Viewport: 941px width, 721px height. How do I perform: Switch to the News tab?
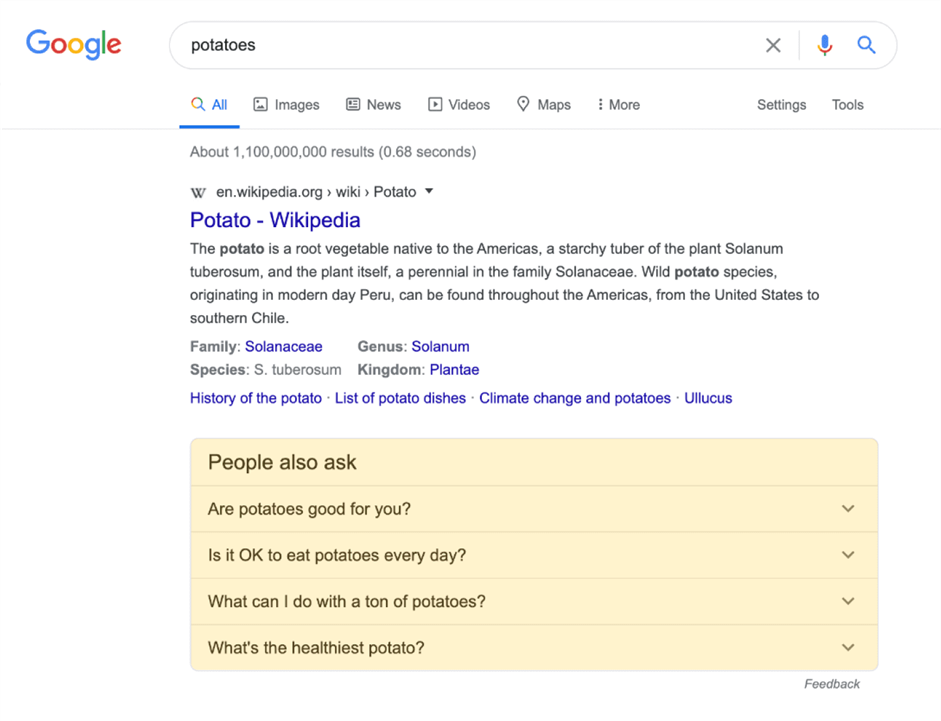[373, 105]
